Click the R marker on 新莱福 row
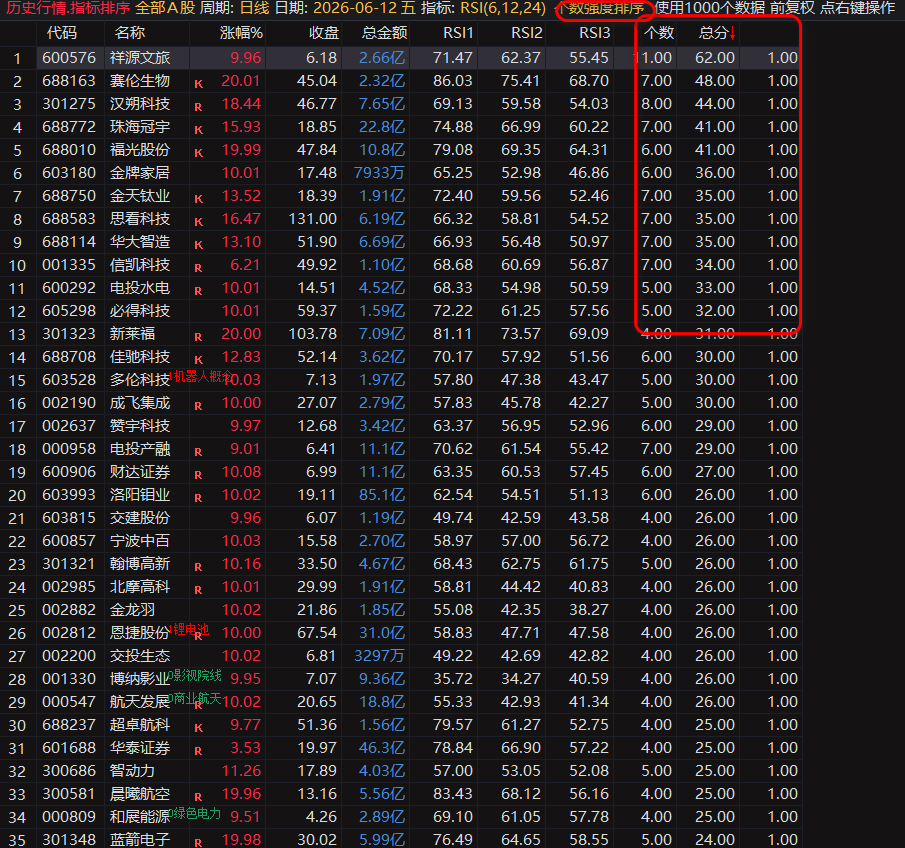905x848 pixels. click(198, 337)
